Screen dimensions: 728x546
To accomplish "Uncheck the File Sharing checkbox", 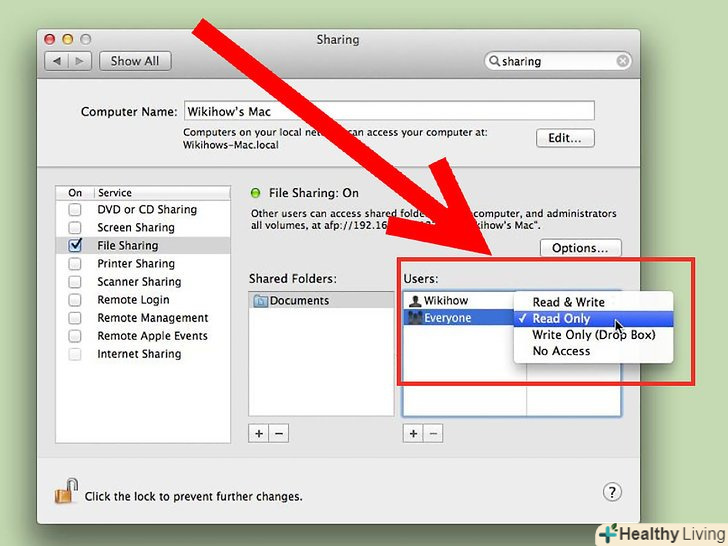I will tap(75, 245).
